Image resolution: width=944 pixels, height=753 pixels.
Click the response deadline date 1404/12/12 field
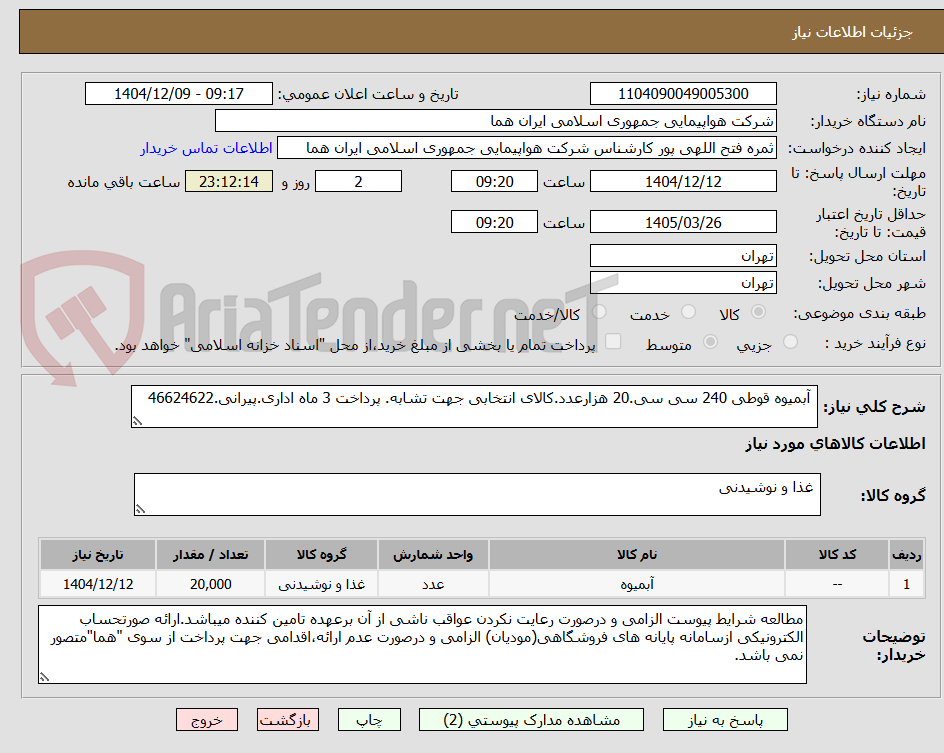coord(683,181)
